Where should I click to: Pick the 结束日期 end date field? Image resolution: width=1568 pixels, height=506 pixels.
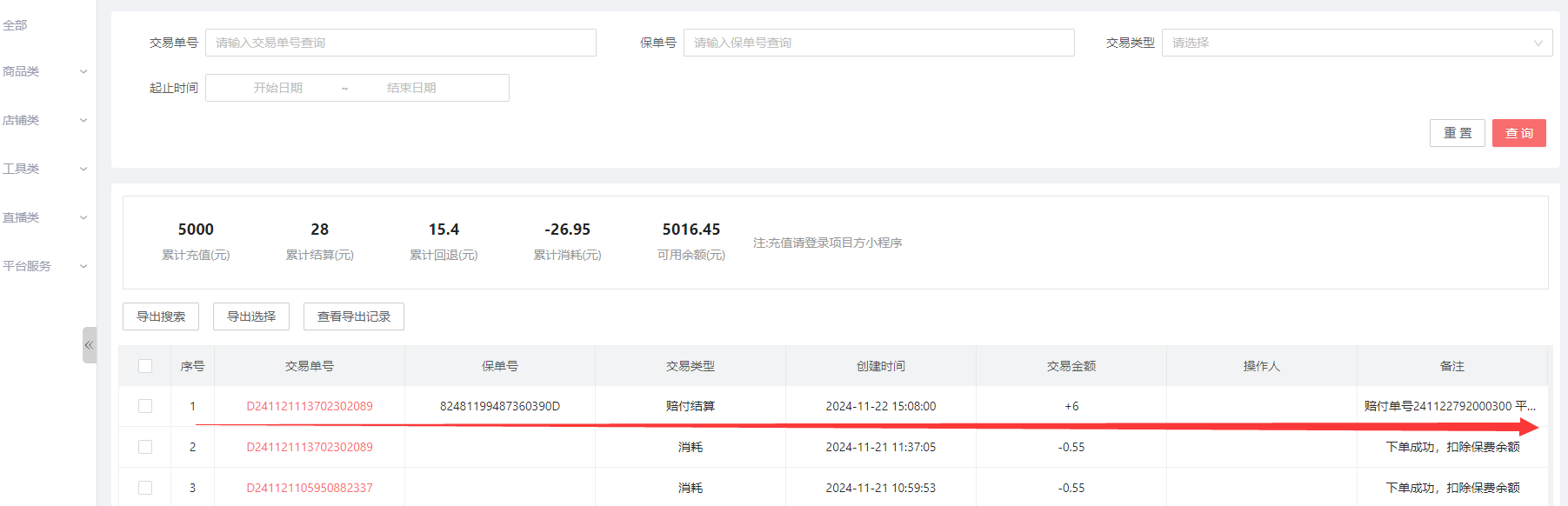411,88
